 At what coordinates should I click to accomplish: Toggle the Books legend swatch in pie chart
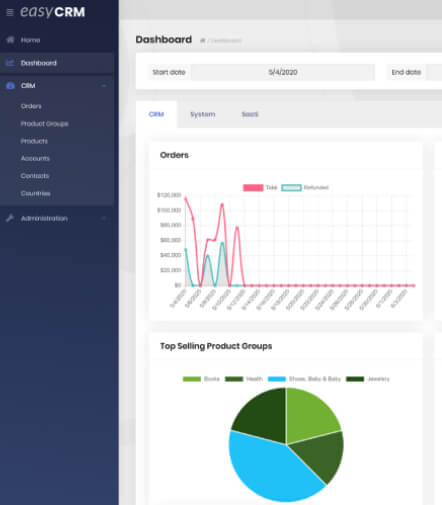coord(192,379)
